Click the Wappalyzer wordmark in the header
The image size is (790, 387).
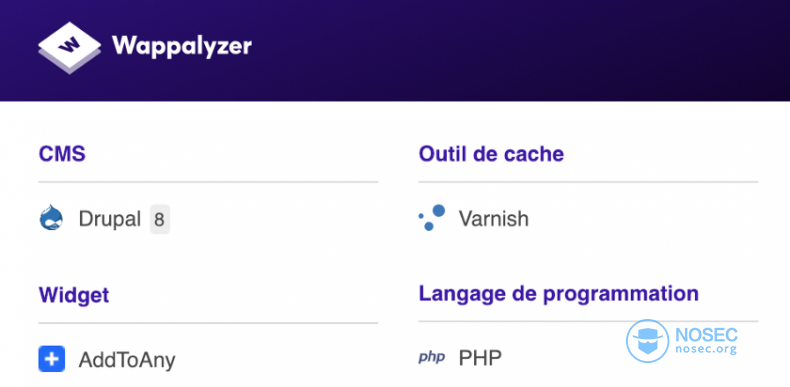[182, 47]
